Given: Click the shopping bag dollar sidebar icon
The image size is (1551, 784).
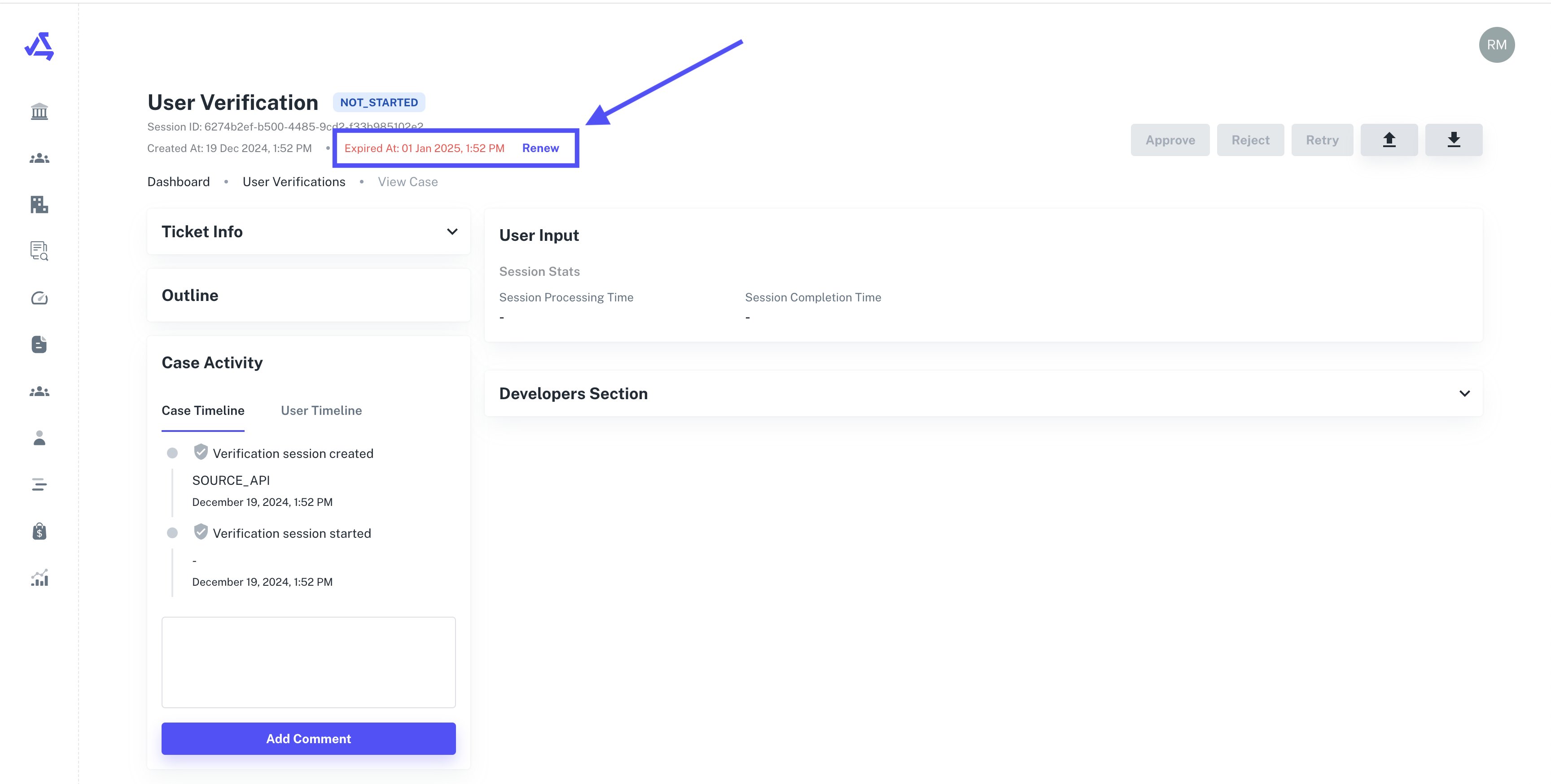Looking at the screenshot, I should click(x=39, y=531).
